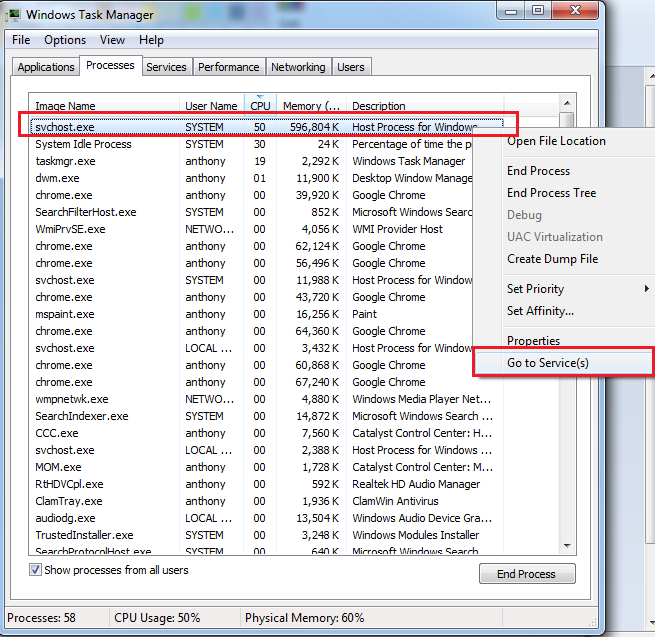Select the audiodg.exe process row
This screenshot has height=637, width=655.
coord(266,518)
